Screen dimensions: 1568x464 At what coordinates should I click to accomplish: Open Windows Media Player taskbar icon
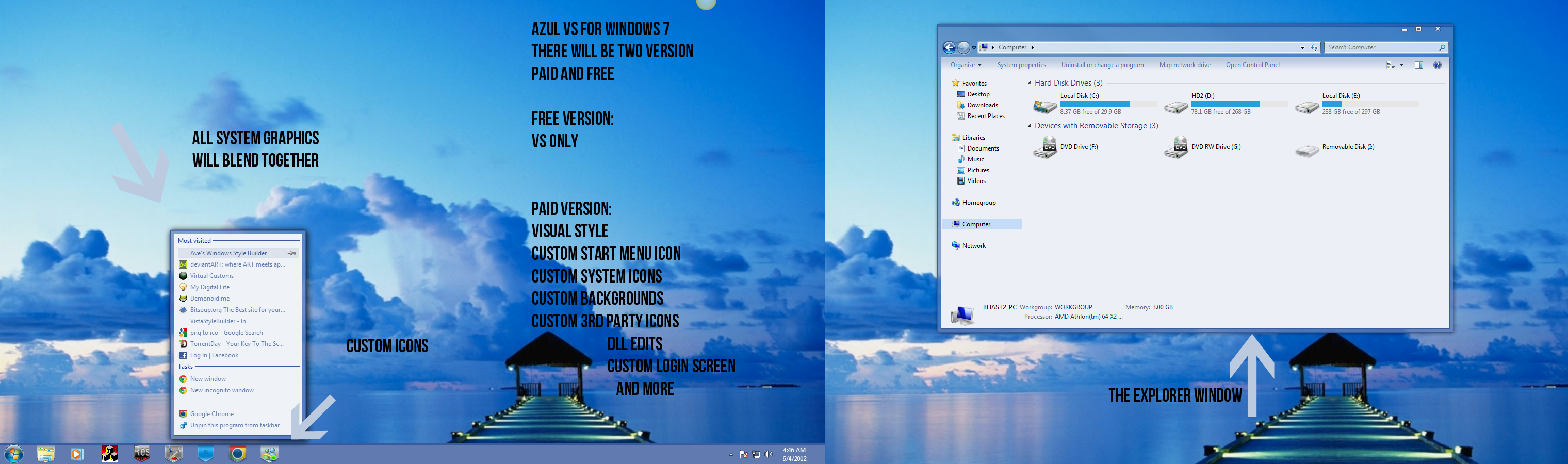(77, 454)
